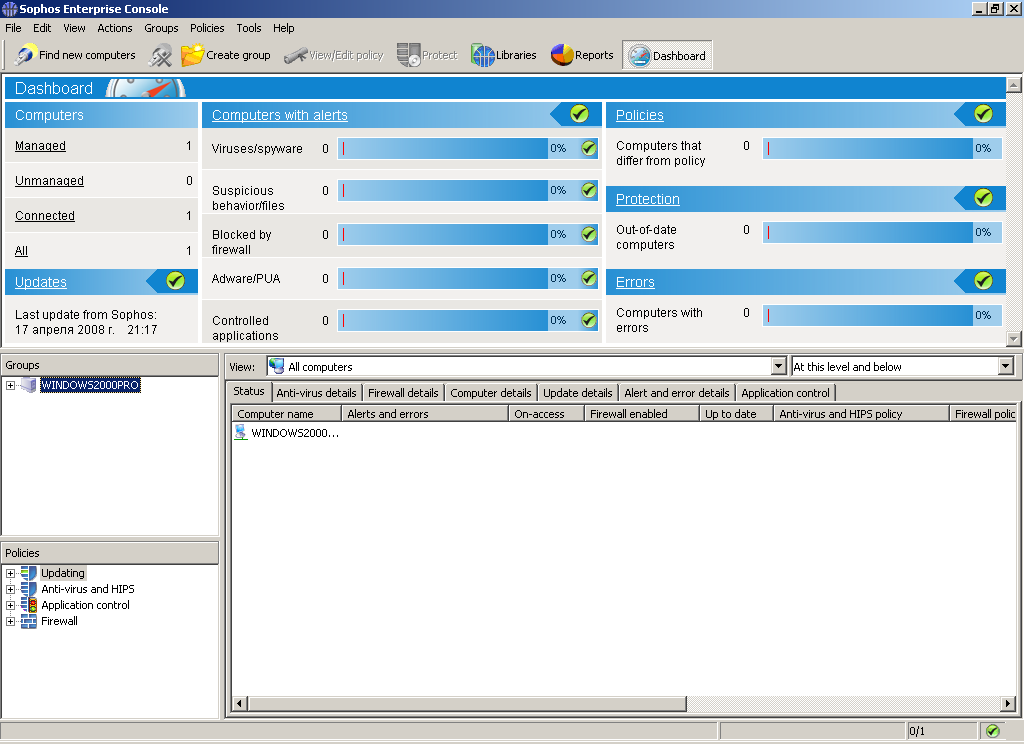Click the Protection header checkmark icon

coord(984,198)
